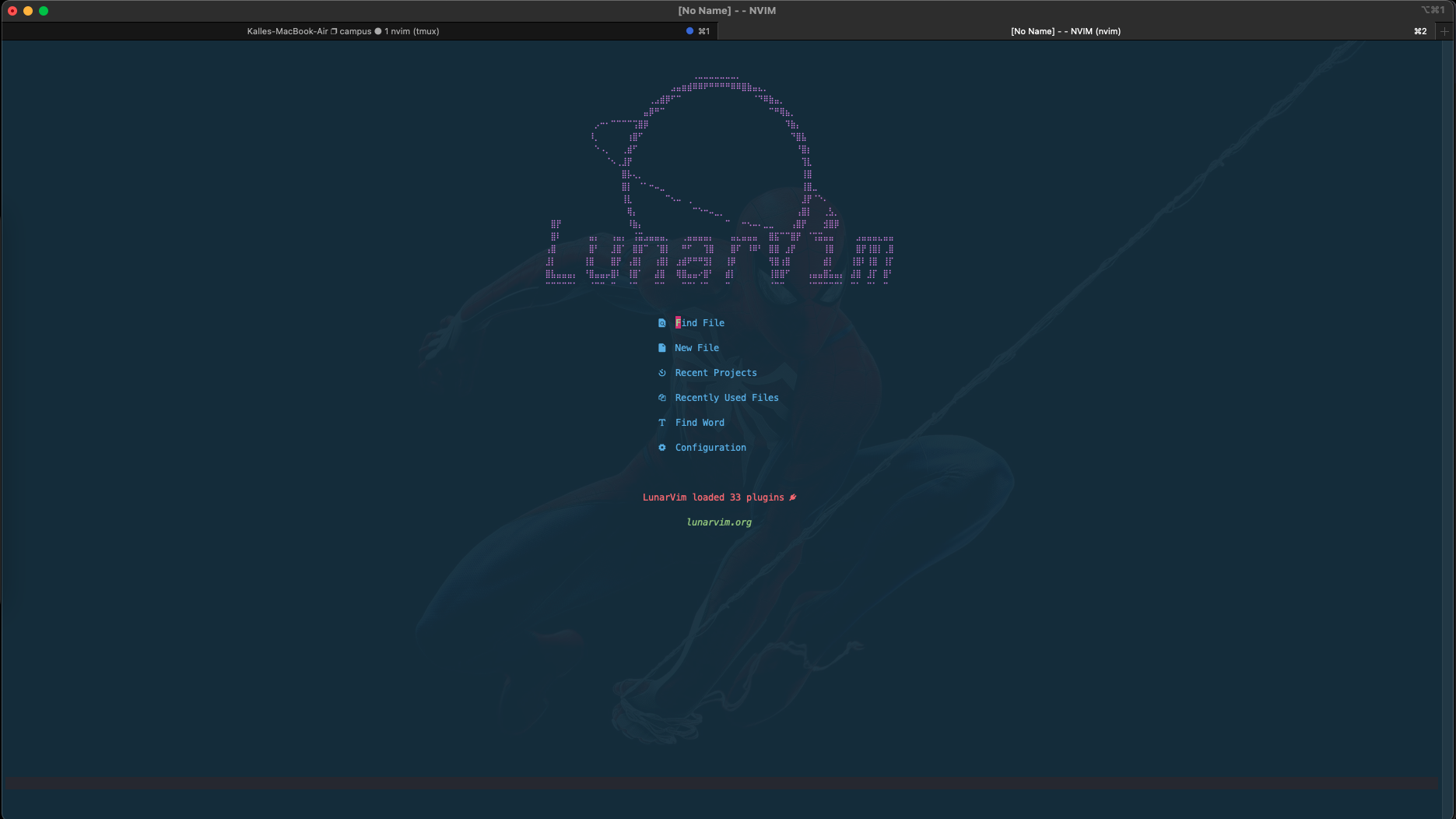Click the LunarVim ASCII logo header
The width and height of the screenshot is (1456, 819).
click(x=719, y=181)
